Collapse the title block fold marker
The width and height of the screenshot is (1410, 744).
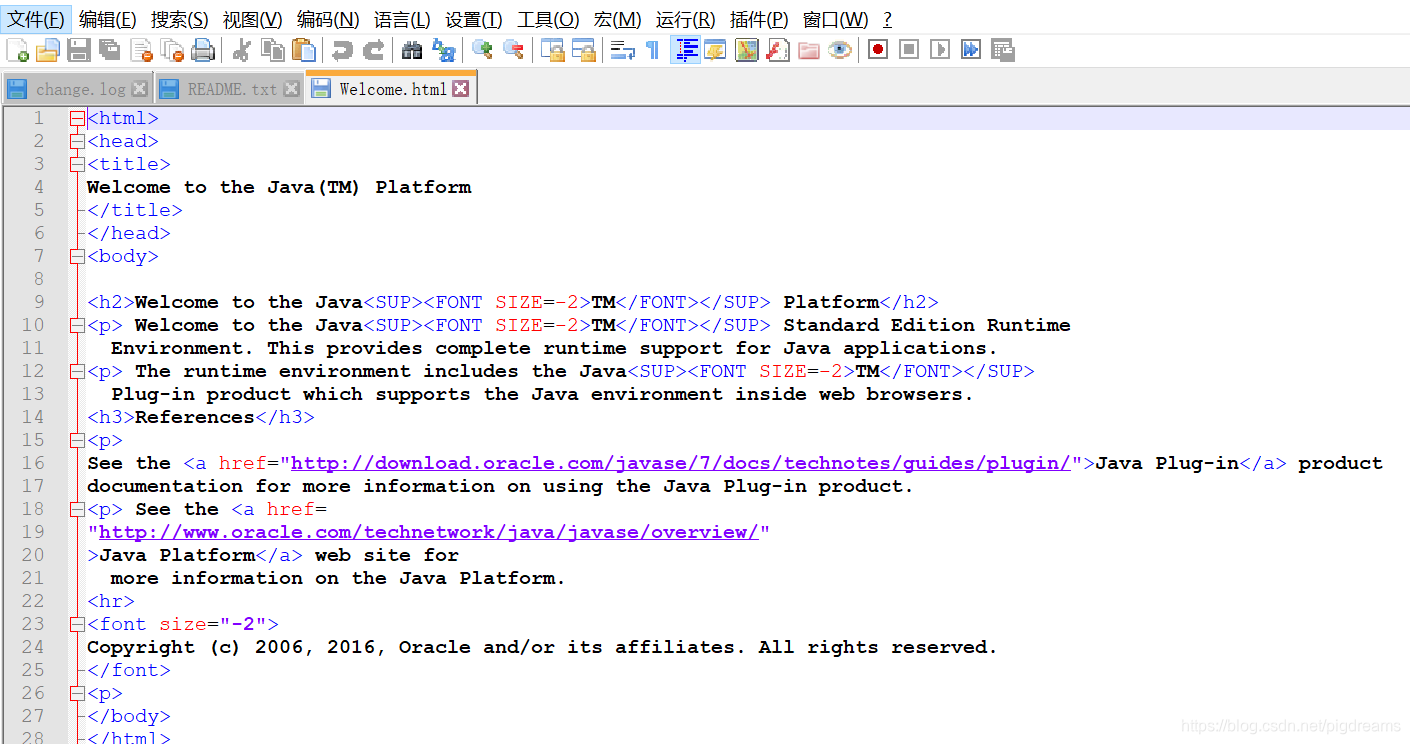[77, 164]
